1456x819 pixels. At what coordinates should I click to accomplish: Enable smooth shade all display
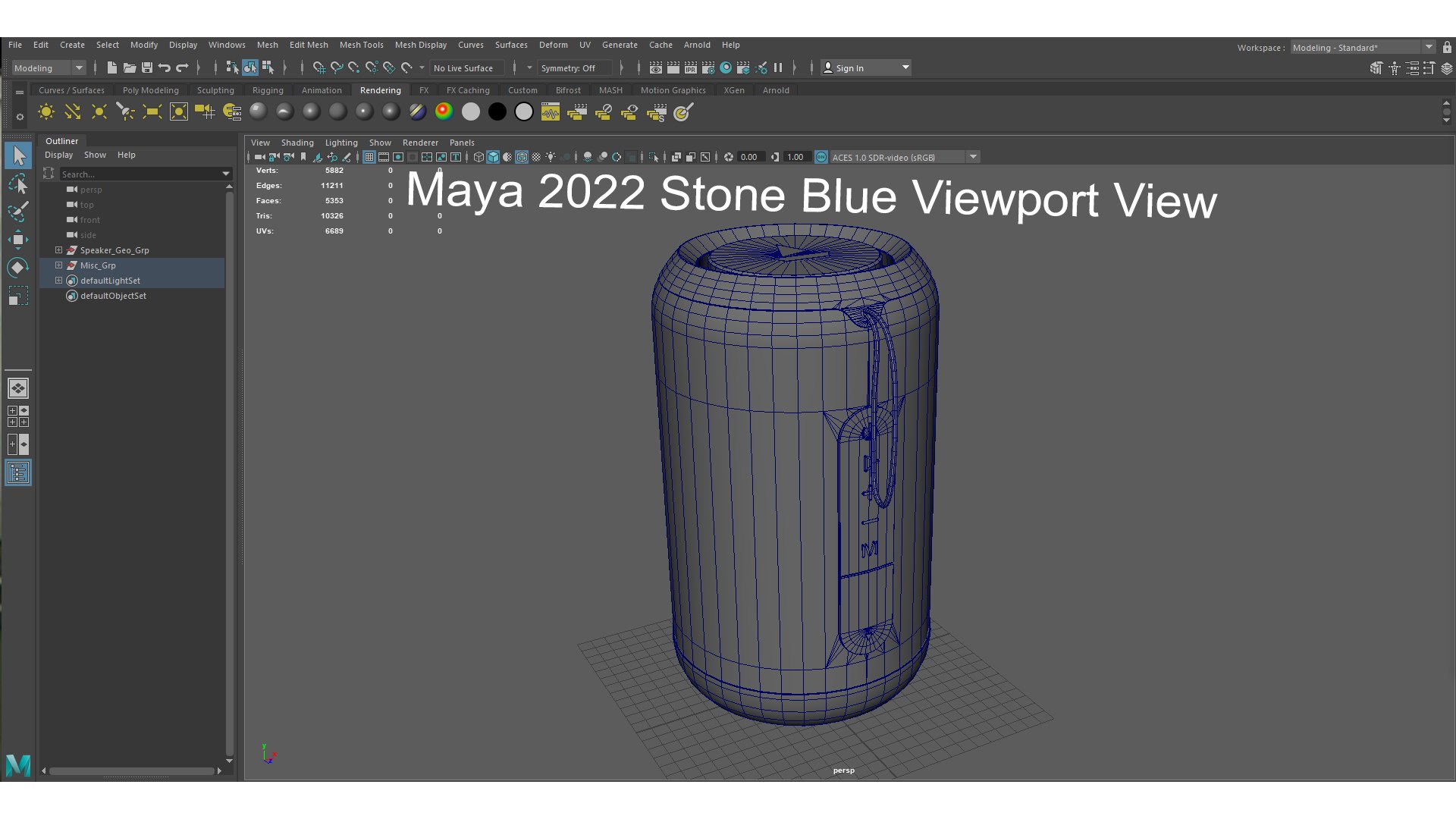pyautogui.click(x=493, y=157)
